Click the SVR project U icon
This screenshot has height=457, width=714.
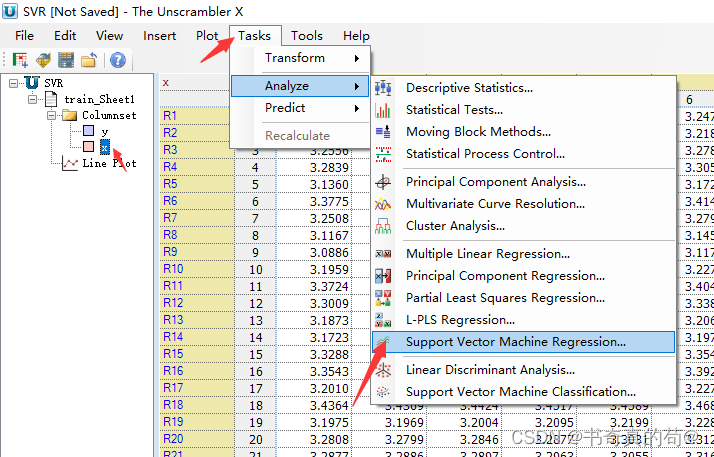[32, 82]
